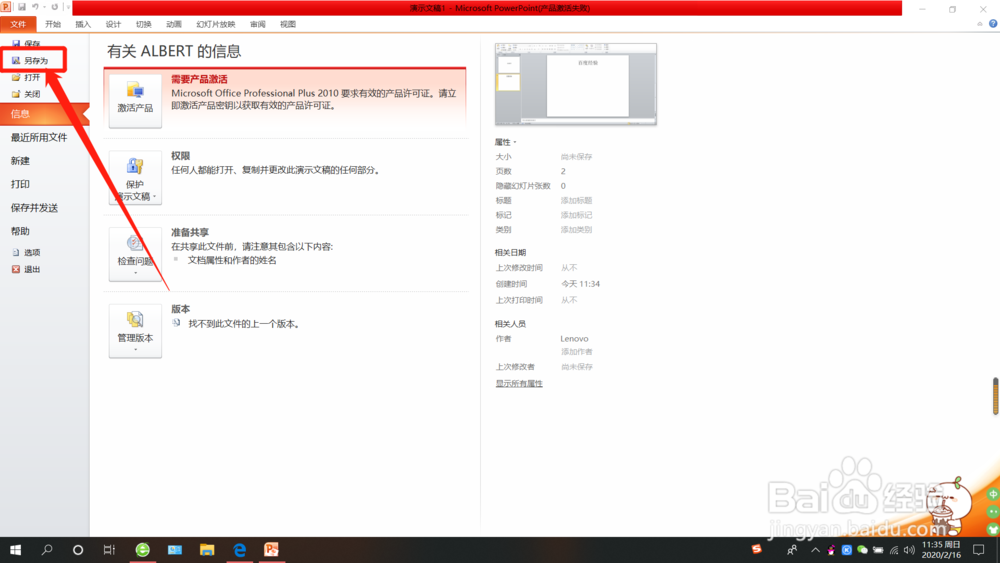Click the blue K tray icon
Screen dimensions: 1000x563
[x=846, y=550]
